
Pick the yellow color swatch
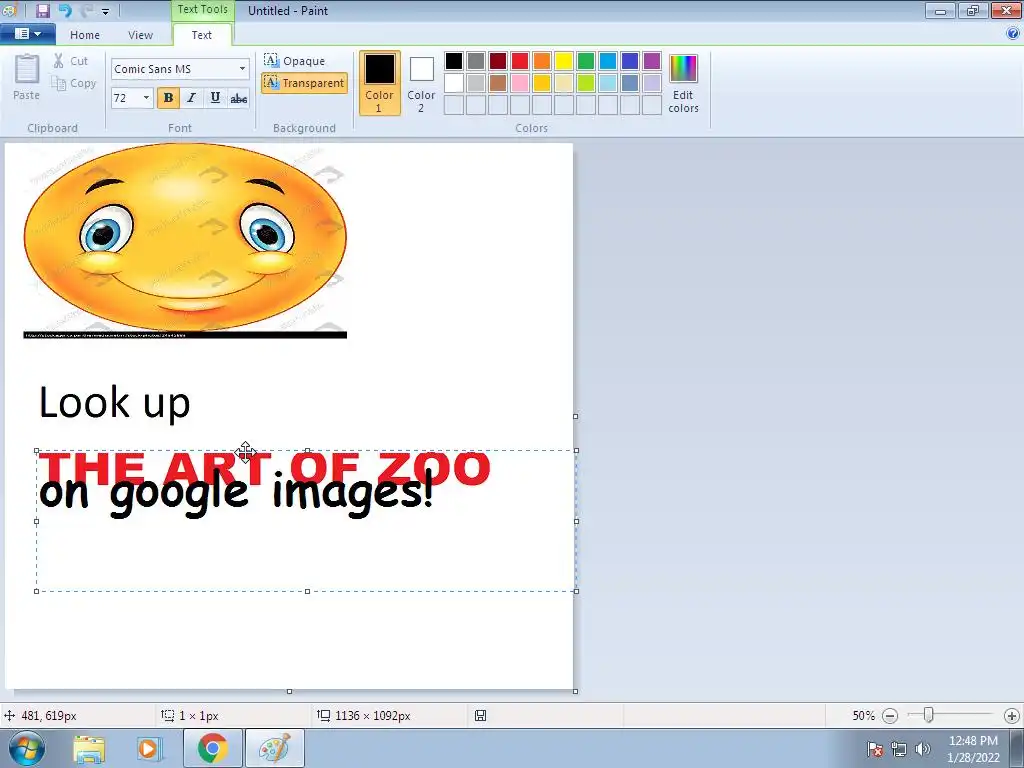[x=564, y=61]
